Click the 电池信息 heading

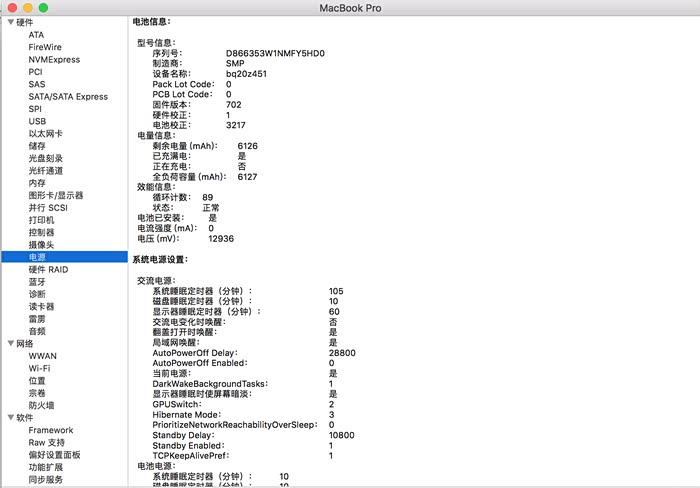point(151,21)
